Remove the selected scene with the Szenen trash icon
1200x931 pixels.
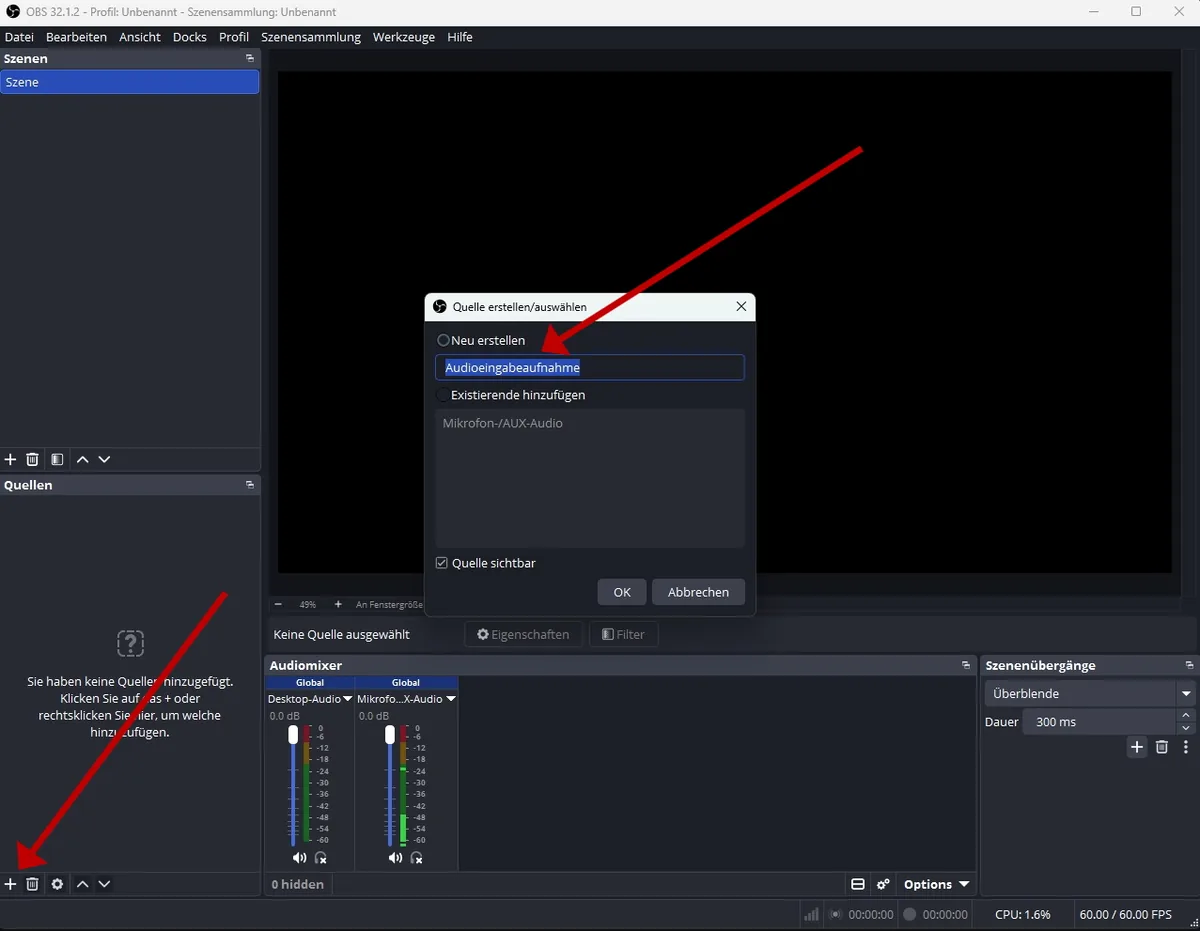(32, 459)
